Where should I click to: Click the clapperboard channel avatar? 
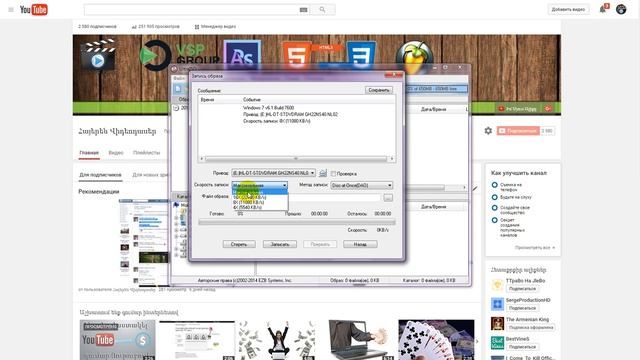coord(98,55)
